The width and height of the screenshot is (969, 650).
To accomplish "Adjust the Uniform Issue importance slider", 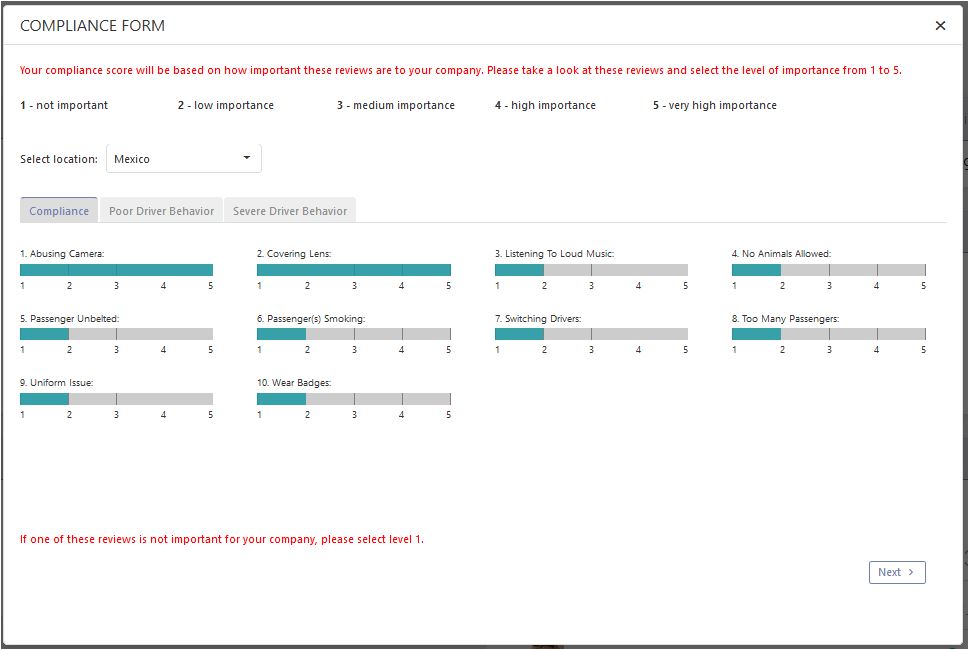I will coord(116,399).
